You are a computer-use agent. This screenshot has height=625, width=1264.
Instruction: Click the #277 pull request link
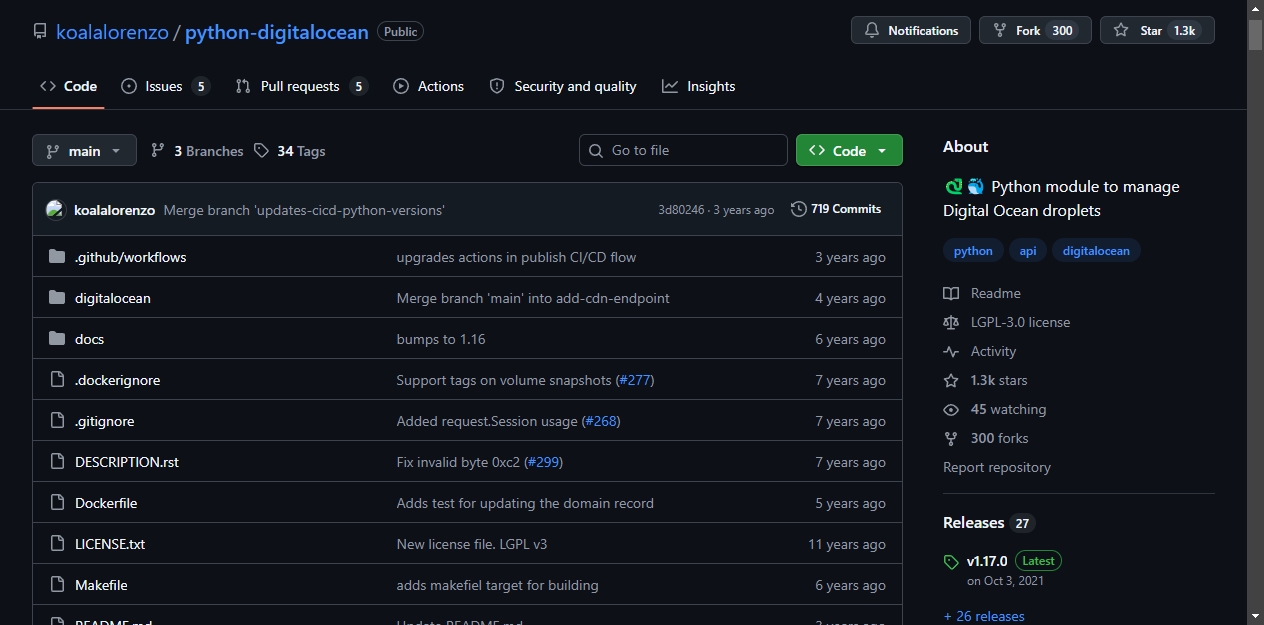pos(636,380)
